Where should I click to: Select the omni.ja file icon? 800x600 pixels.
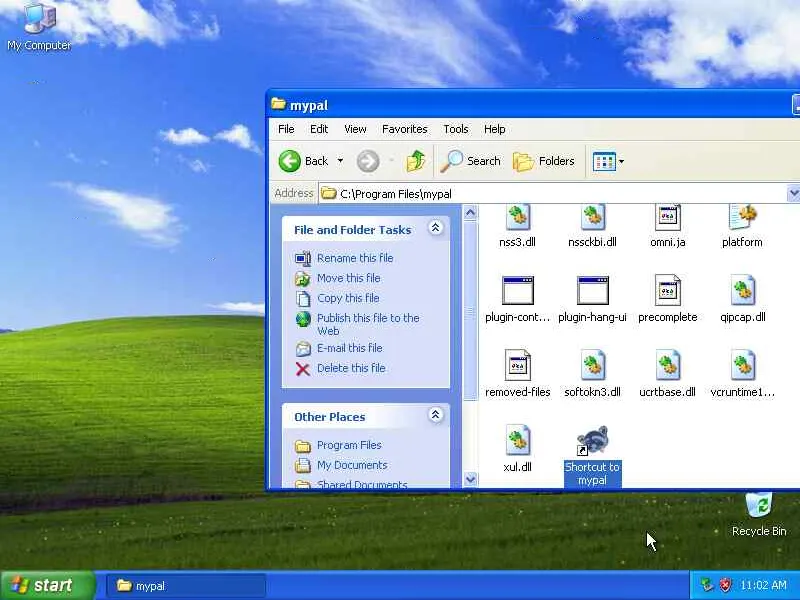tap(667, 218)
